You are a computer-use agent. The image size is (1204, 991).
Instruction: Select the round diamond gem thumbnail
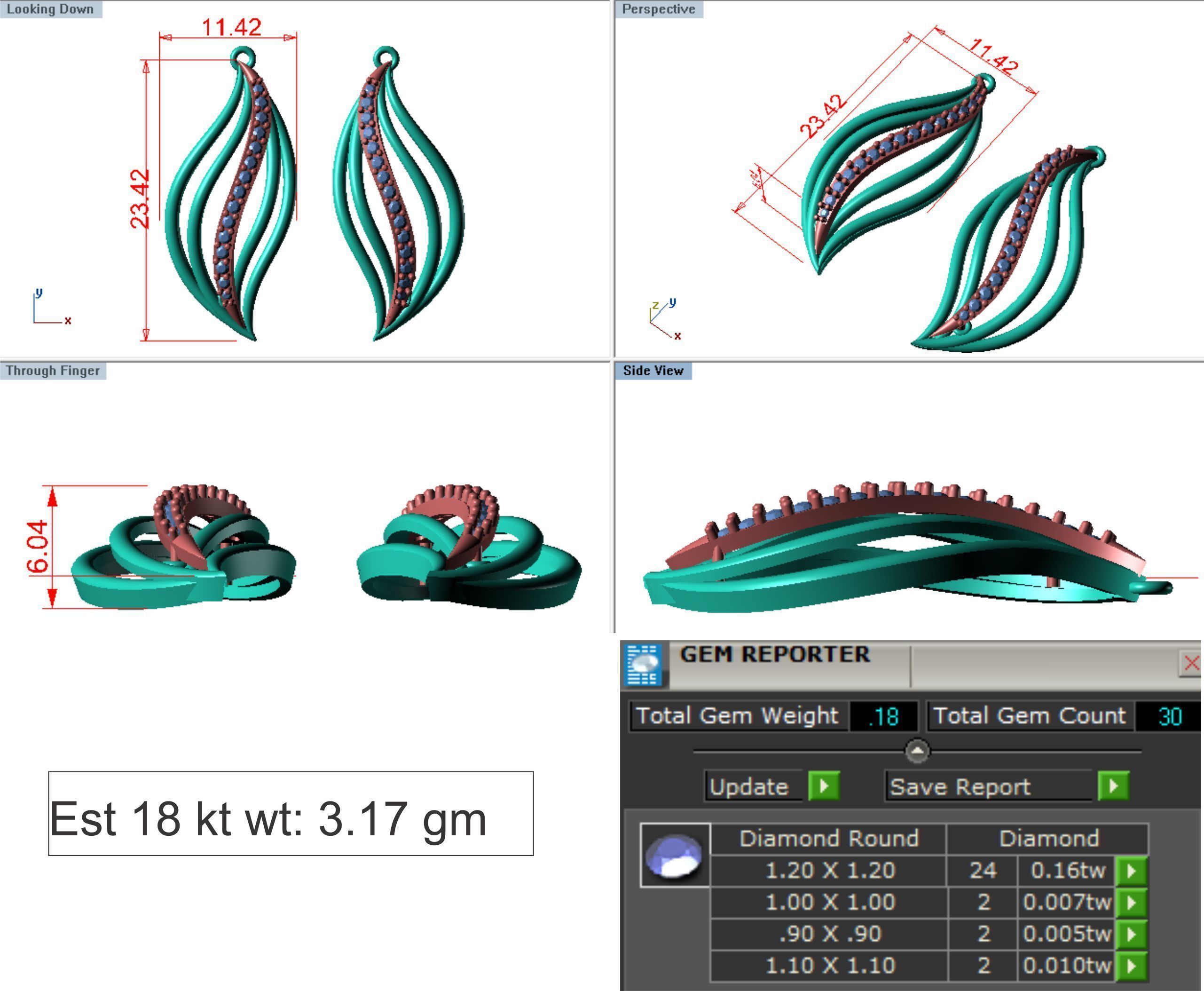click(675, 855)
